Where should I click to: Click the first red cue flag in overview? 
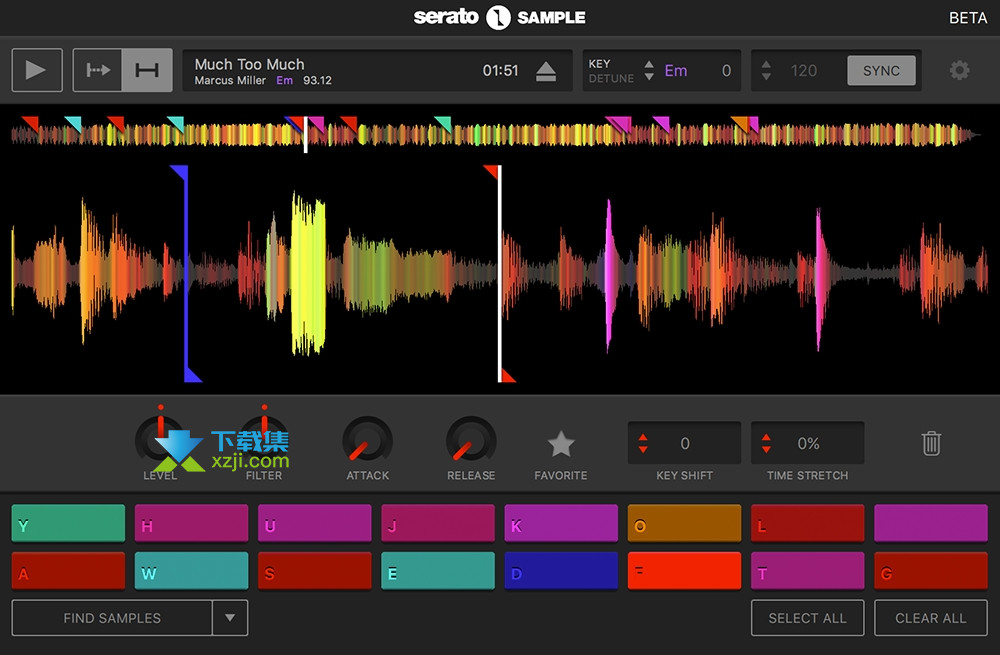point(31,123)
